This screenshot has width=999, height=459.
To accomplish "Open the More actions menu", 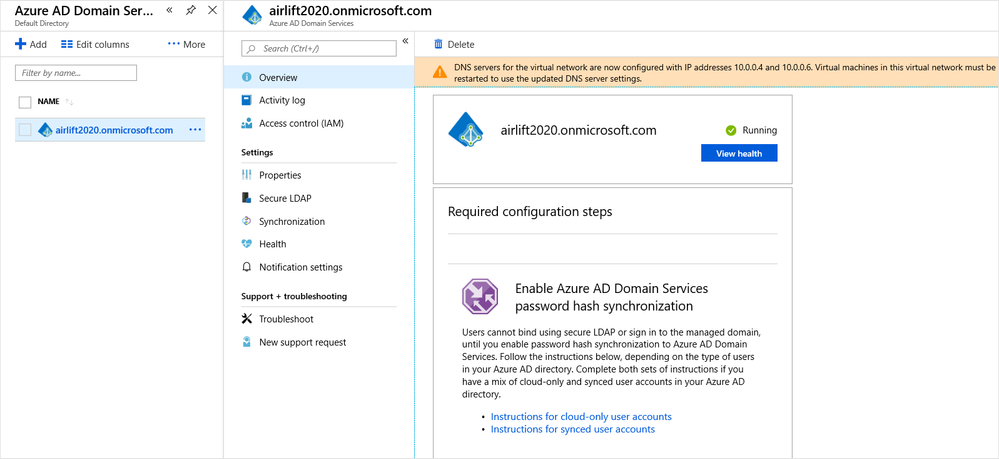I will tap(187, 44).
